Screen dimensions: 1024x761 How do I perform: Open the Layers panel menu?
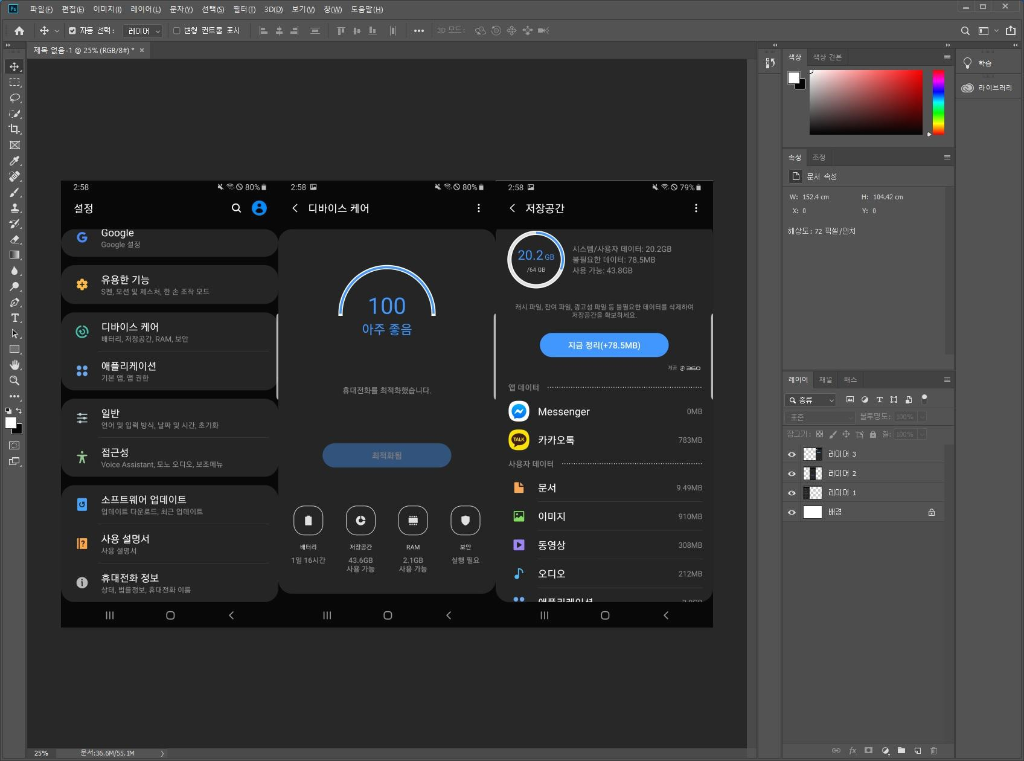pos(947,380)
